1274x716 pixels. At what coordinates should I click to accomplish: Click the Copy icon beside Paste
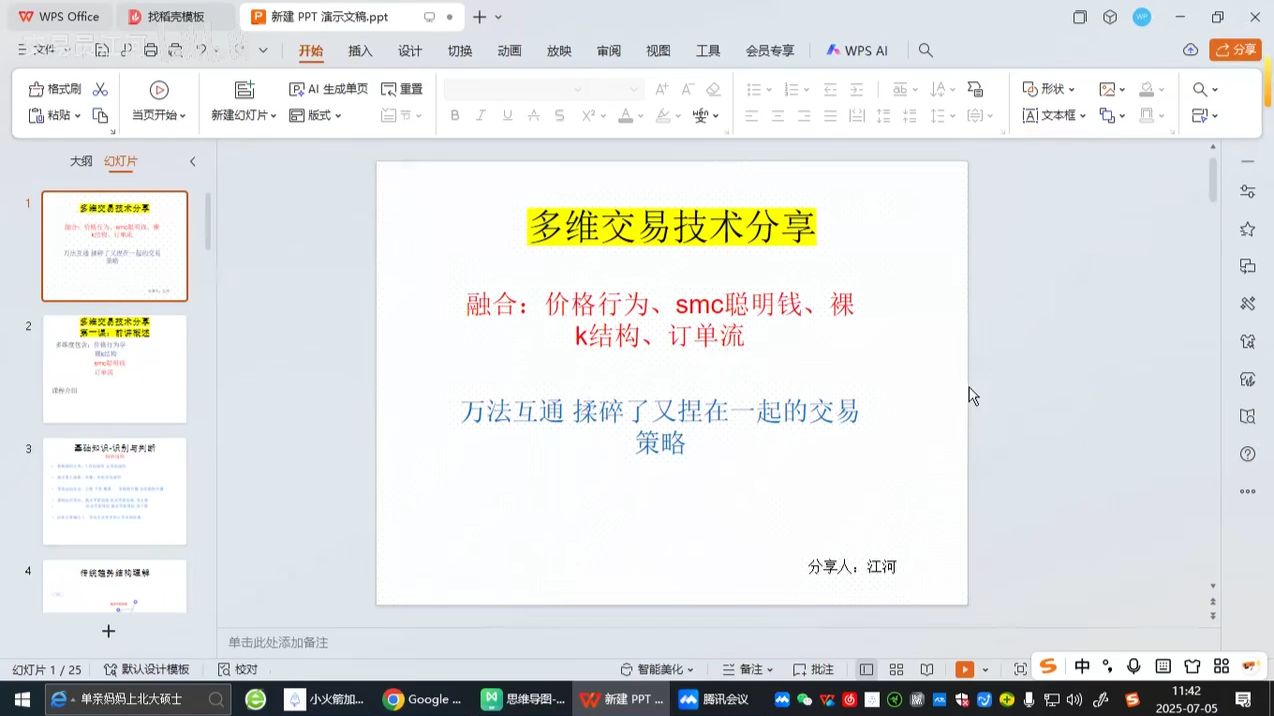(x=100, y=115)
